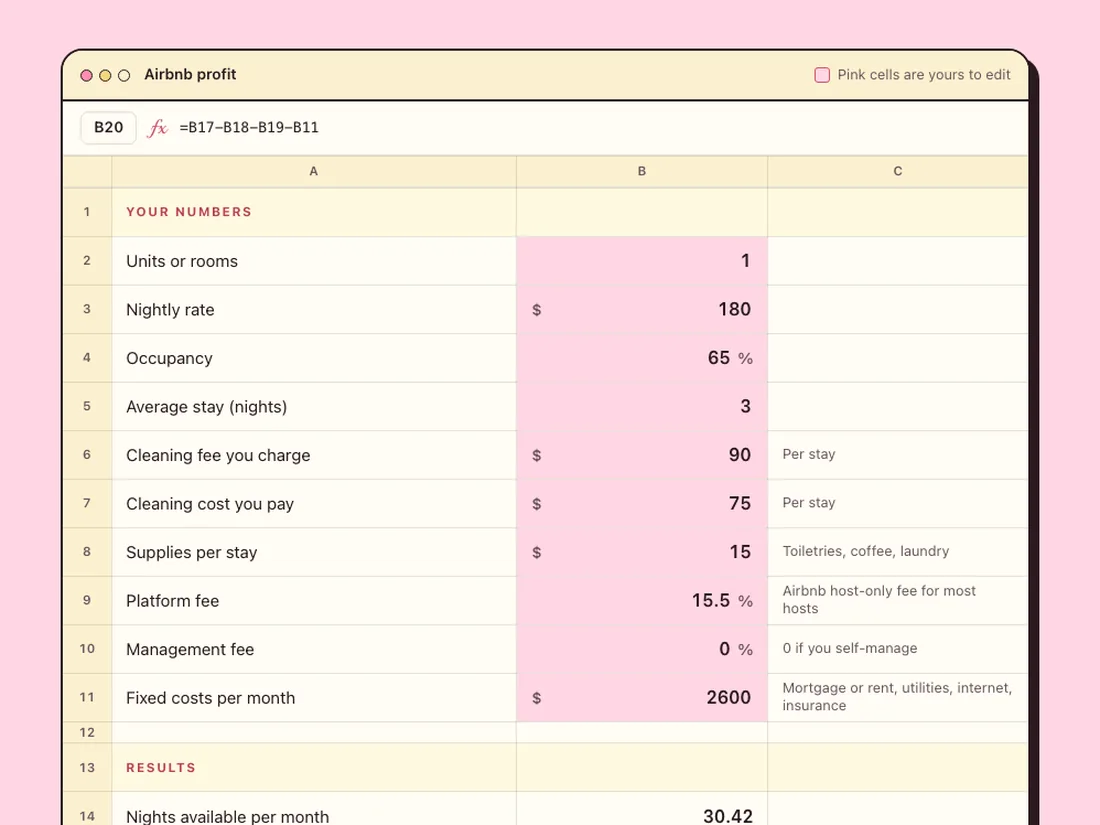Edit the Nightly rate value 180
This screenshot has width=1100, height=825.
click(x=642, y=309)
